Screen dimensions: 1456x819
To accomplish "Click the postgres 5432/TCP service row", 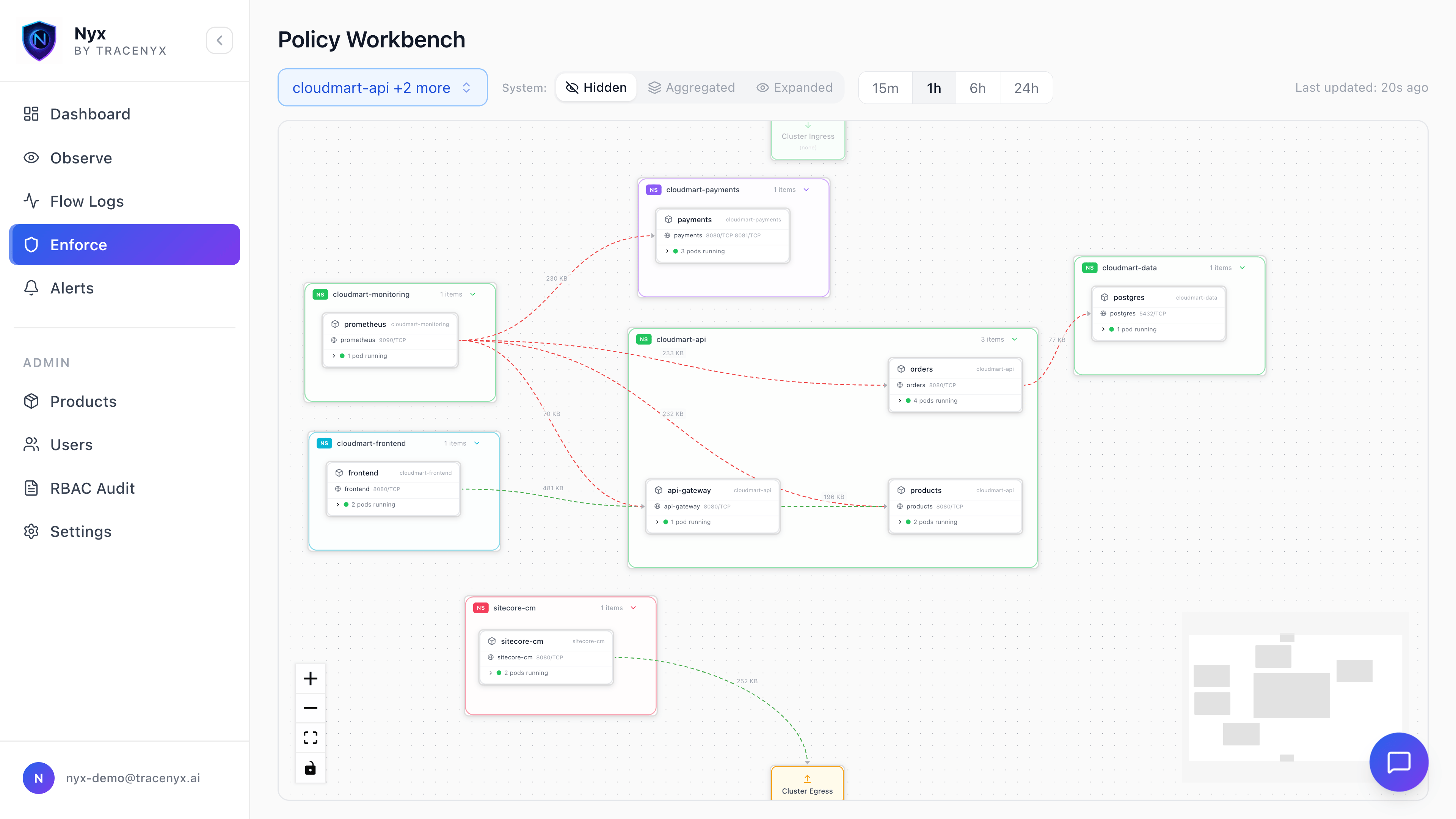I will [x=1159, y=314].
